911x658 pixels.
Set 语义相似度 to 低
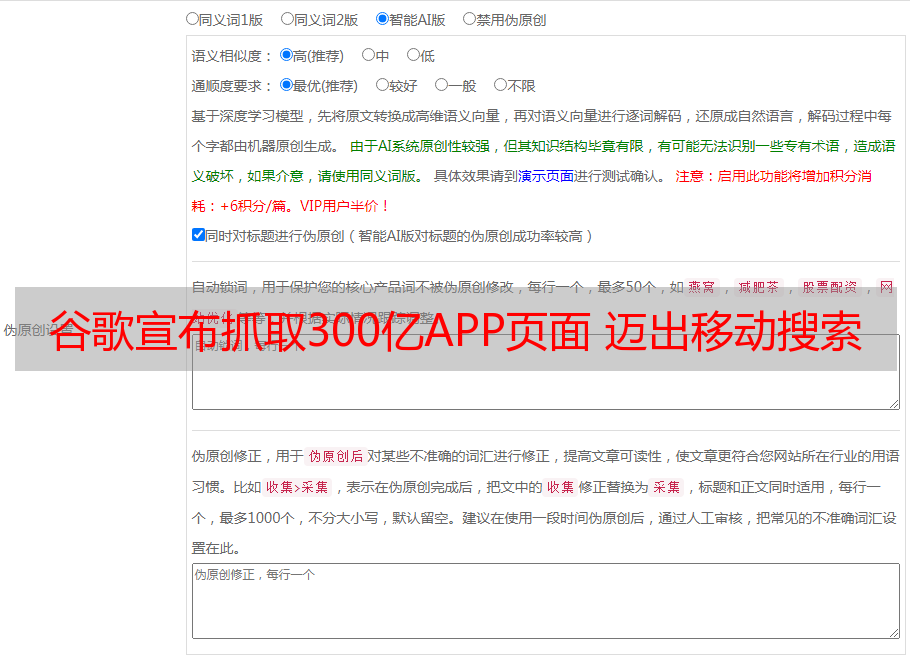coord(413,56)
